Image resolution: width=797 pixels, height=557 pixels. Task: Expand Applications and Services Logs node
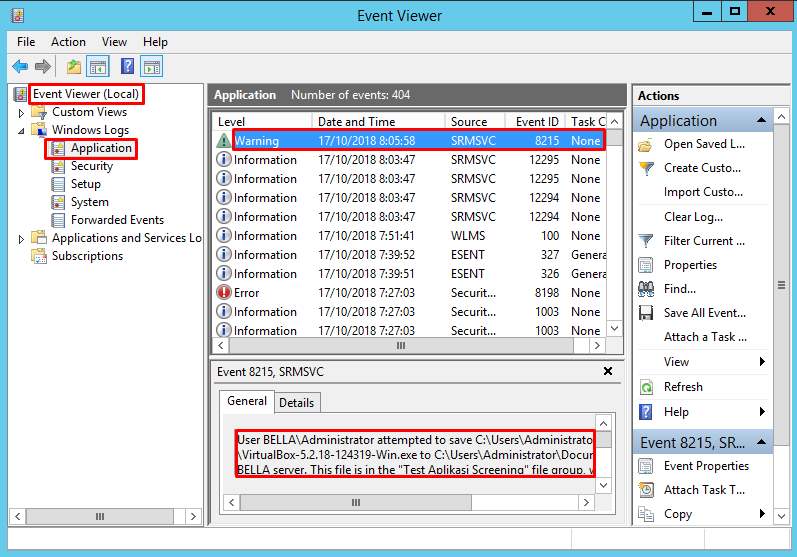pyautogui.click(x=21, y=239)
